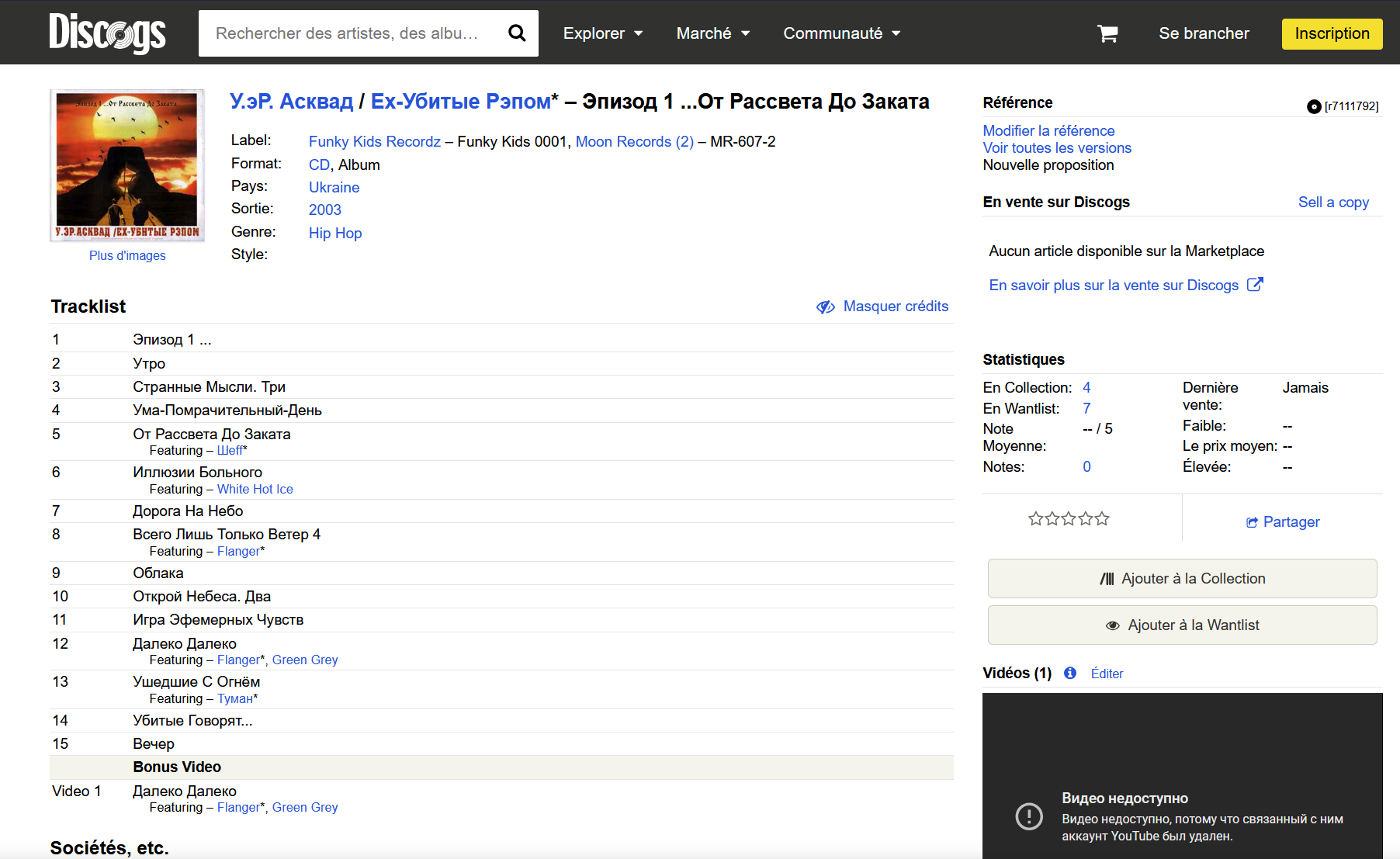Open Flanger link under track 12

coord(238,660)
